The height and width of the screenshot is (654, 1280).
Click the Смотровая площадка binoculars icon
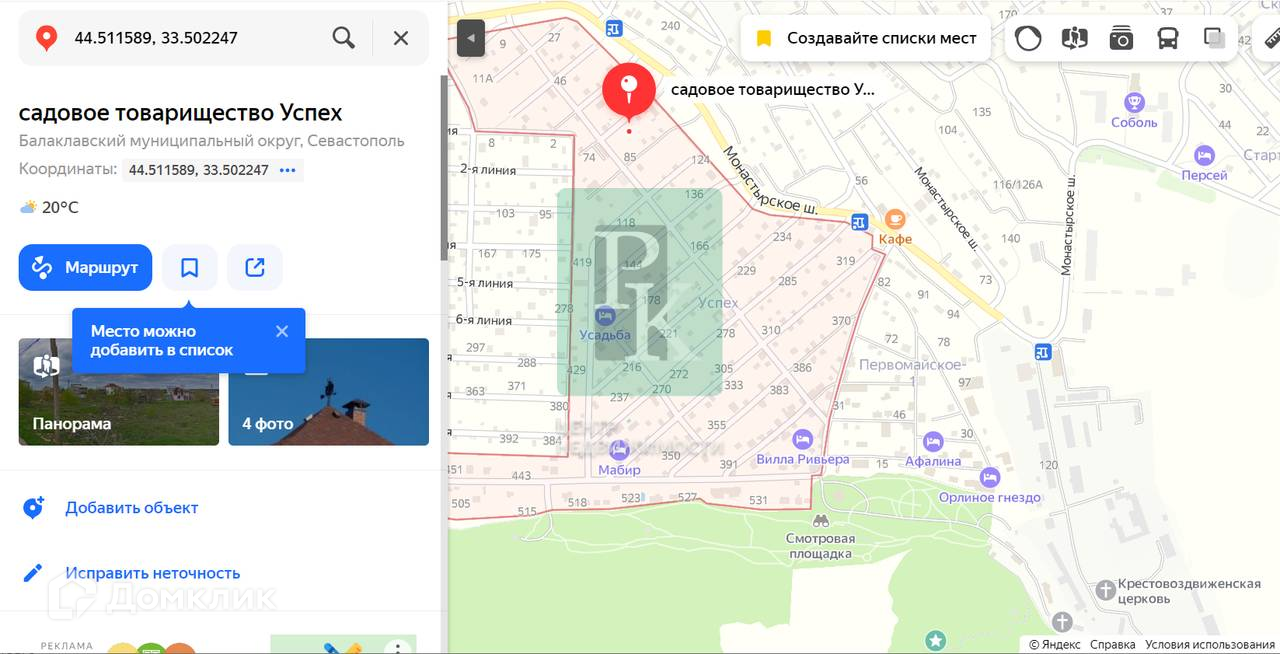820,521
